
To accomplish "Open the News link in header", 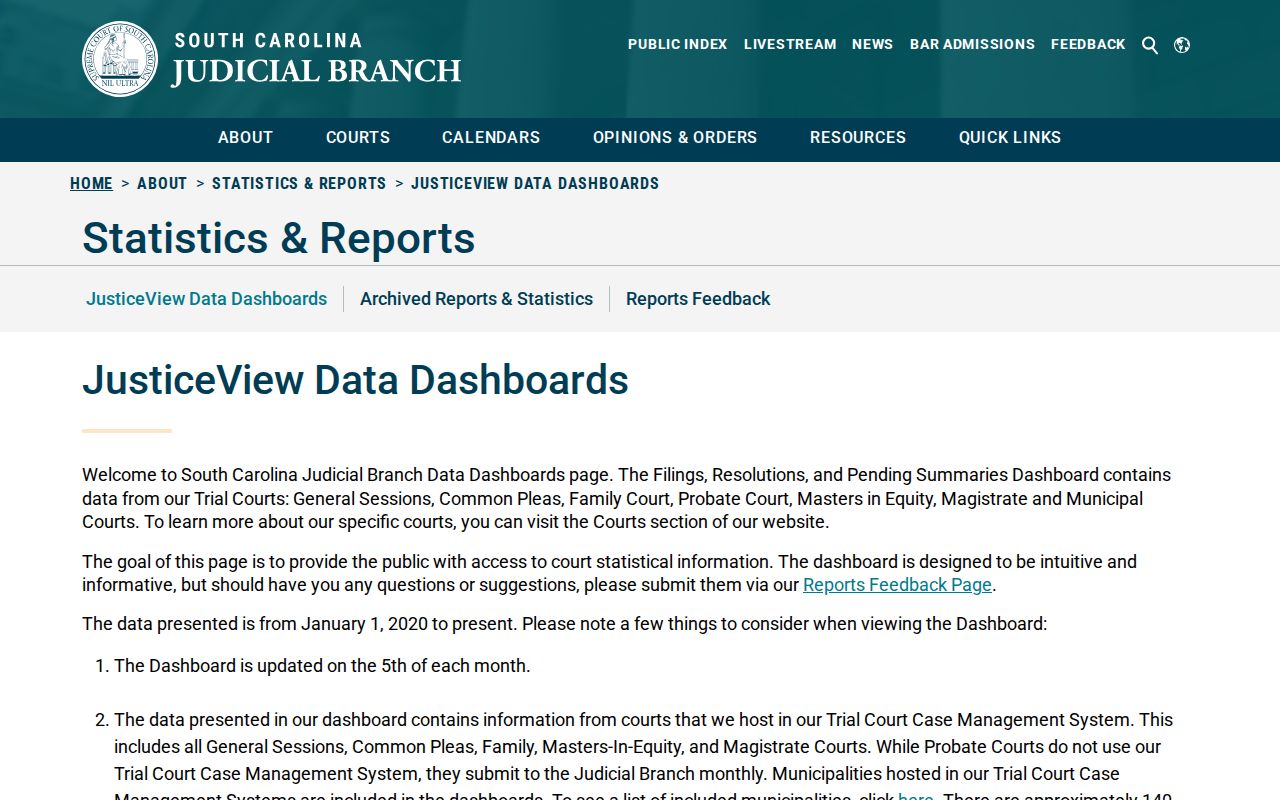I will [872, 44].
